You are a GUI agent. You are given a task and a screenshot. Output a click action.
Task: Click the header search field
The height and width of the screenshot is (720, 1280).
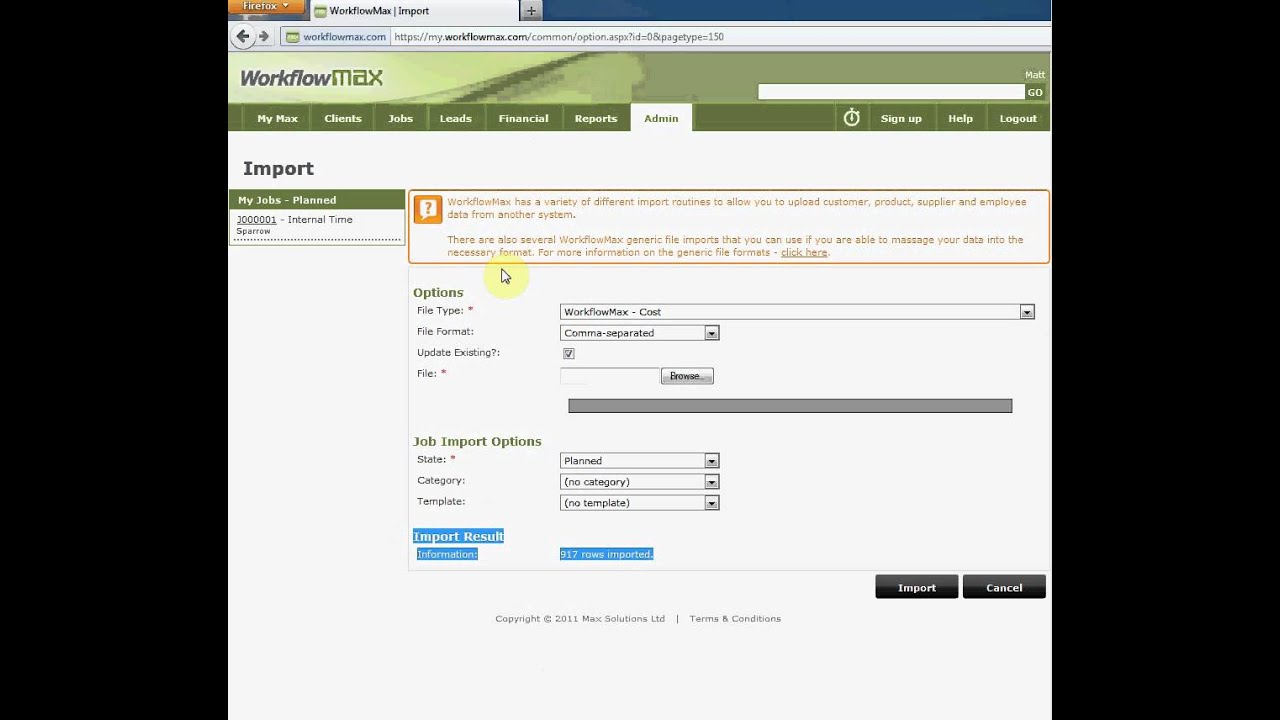point(891,92)
